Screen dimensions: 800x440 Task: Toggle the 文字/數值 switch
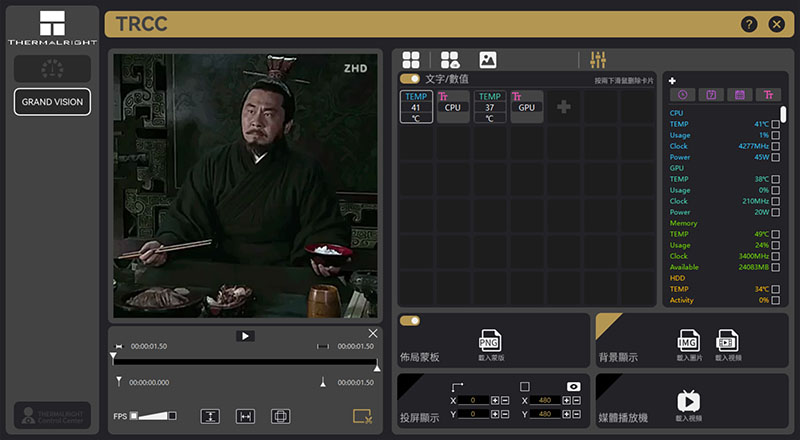[x=410, y=79]
